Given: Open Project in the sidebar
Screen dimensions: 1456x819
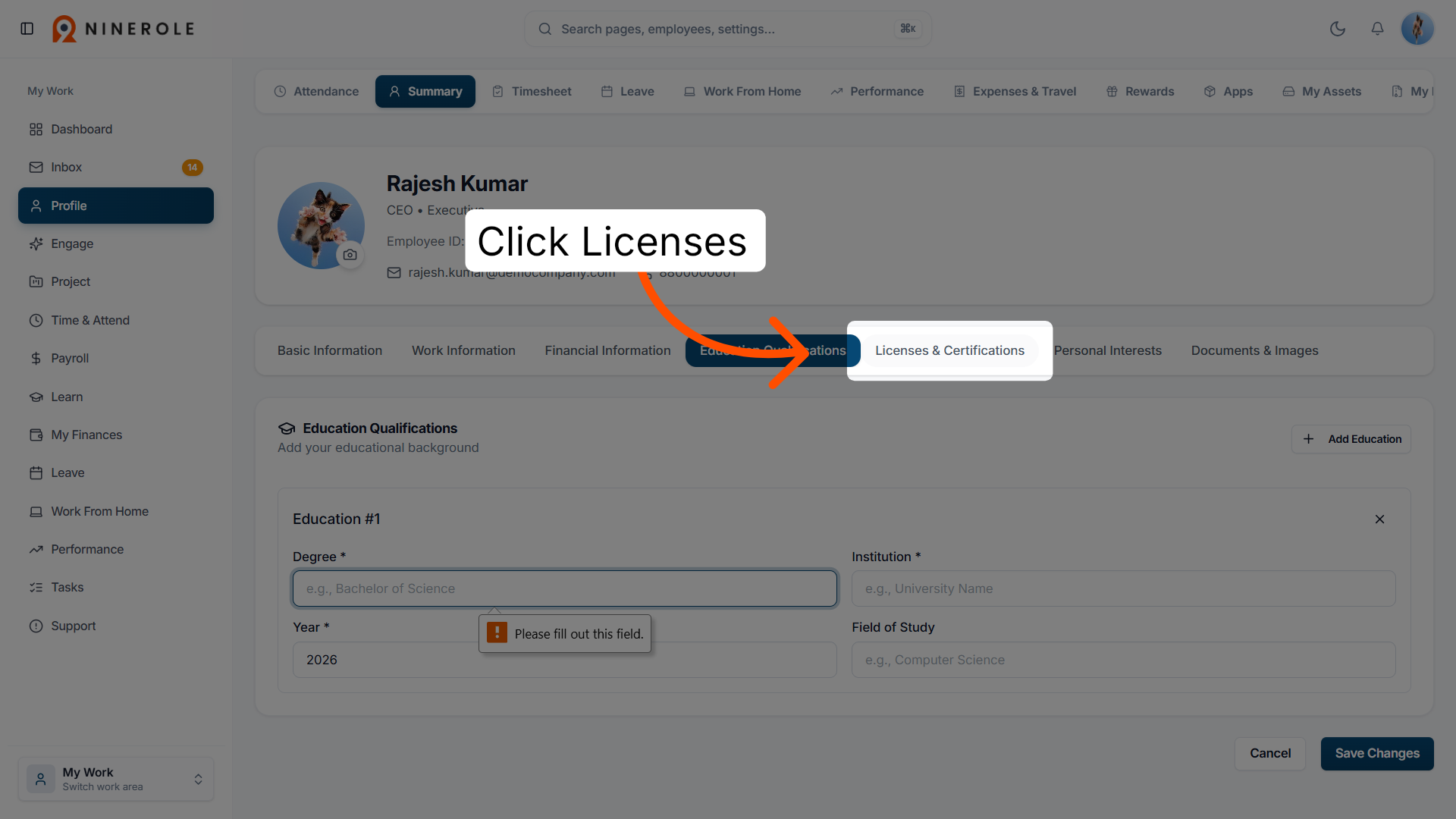Looking at the screenshot, I should 116,282.
